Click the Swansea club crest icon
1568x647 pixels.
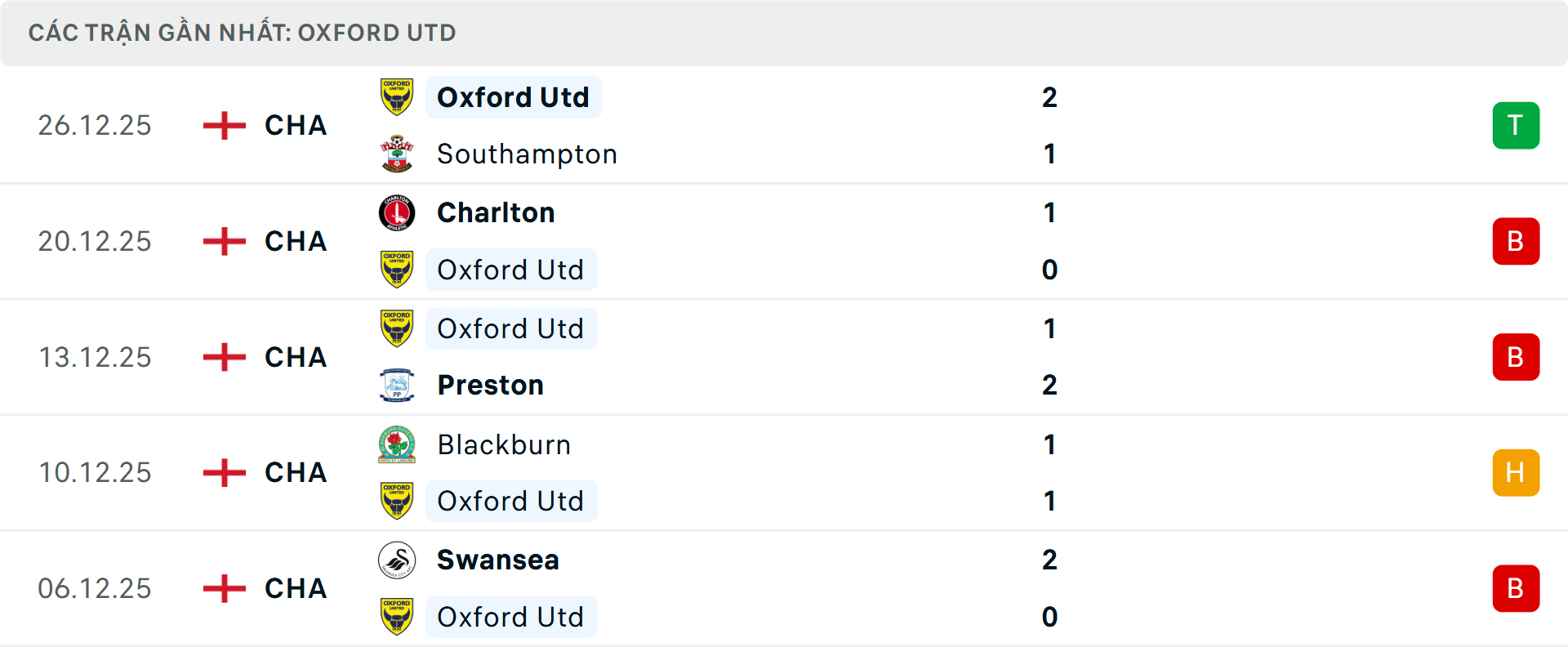(397, 560)
